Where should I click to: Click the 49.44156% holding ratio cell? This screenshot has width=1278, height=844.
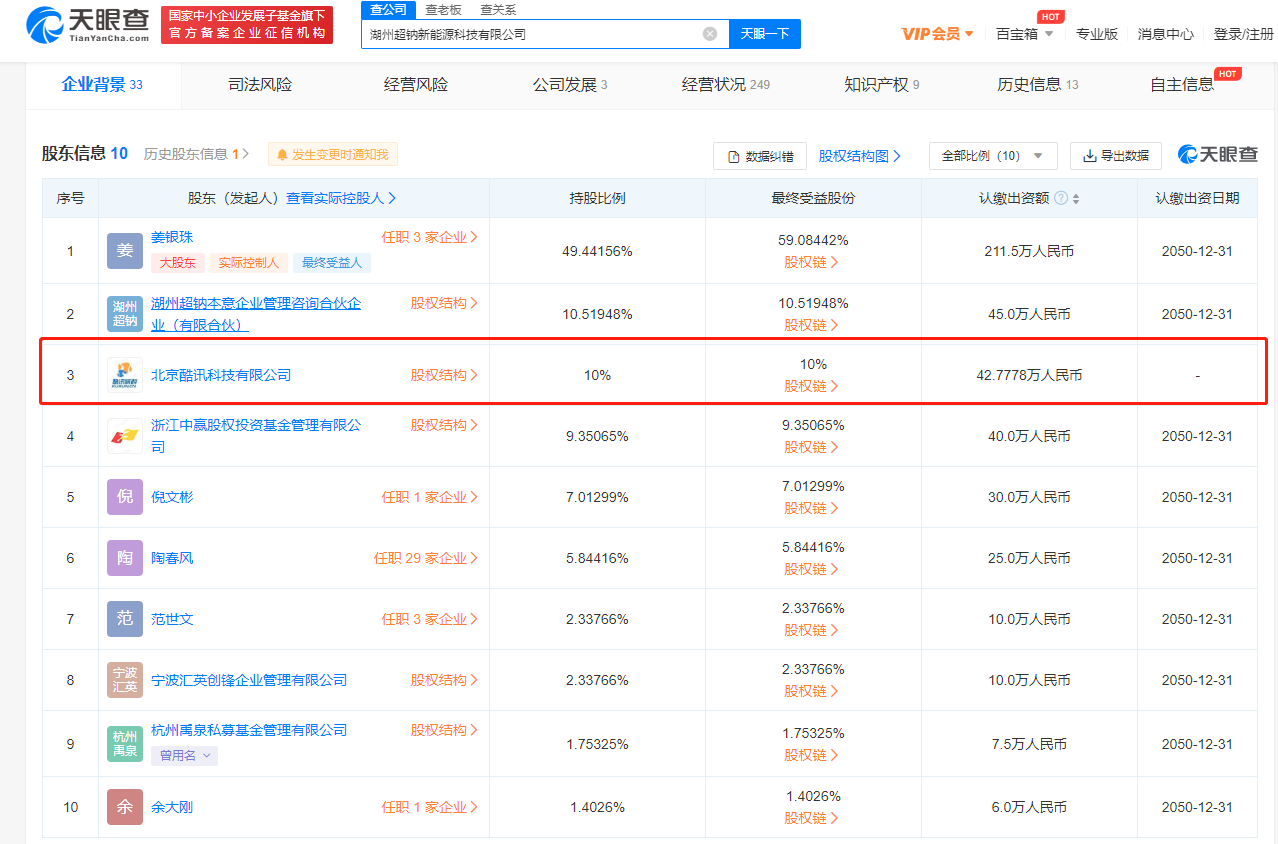tap(597, 251)
